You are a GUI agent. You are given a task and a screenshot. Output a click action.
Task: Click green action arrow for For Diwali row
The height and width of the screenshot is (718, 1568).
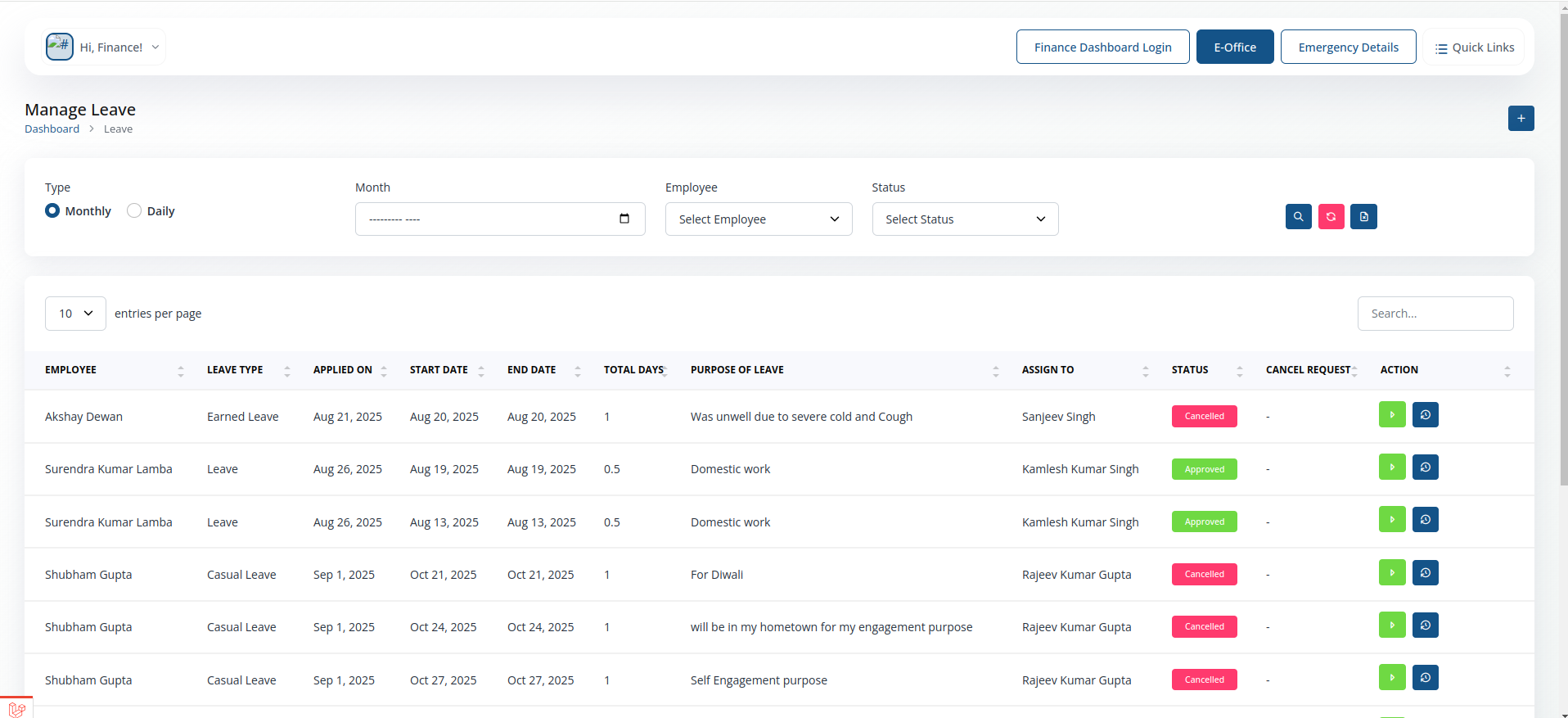pyautogui.click(x=1392, y=572)
